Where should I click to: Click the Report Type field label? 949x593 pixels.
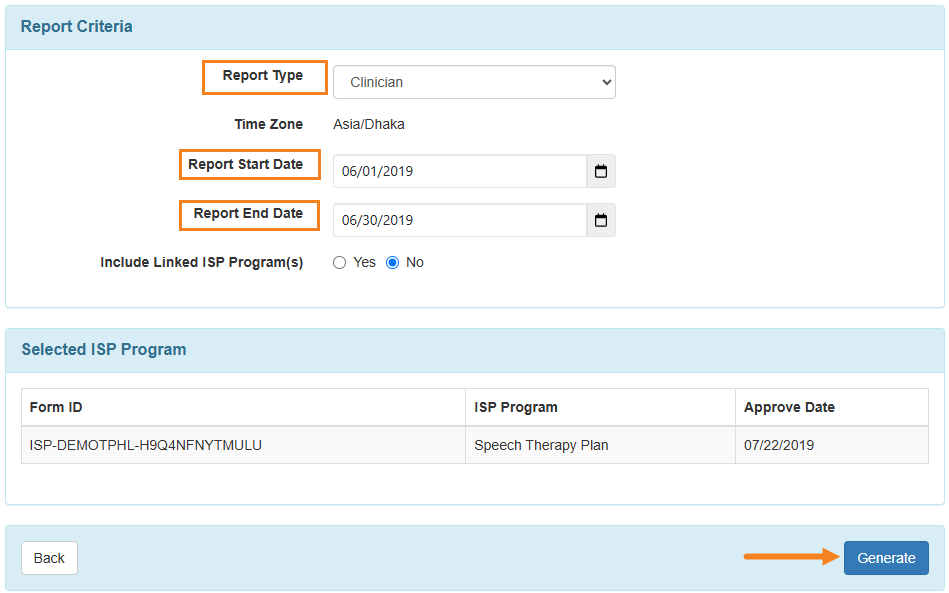tap(263, 76)
